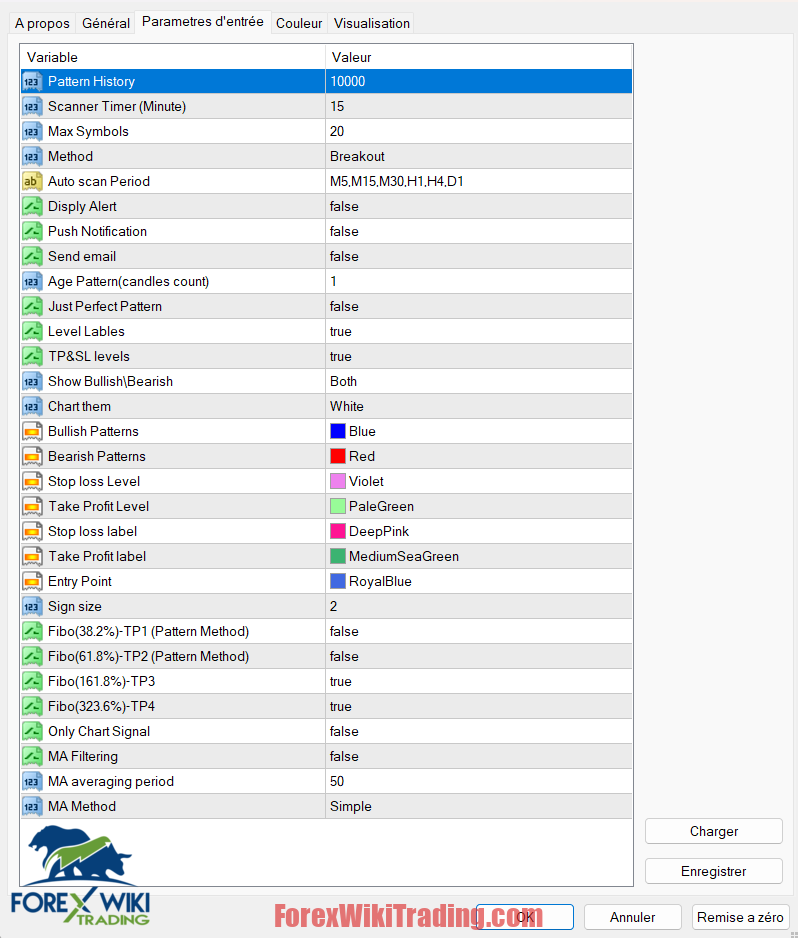Click the integer icon beside Pattern History
Viewport: 798px width, 938px height.
(x=32, y=81)
